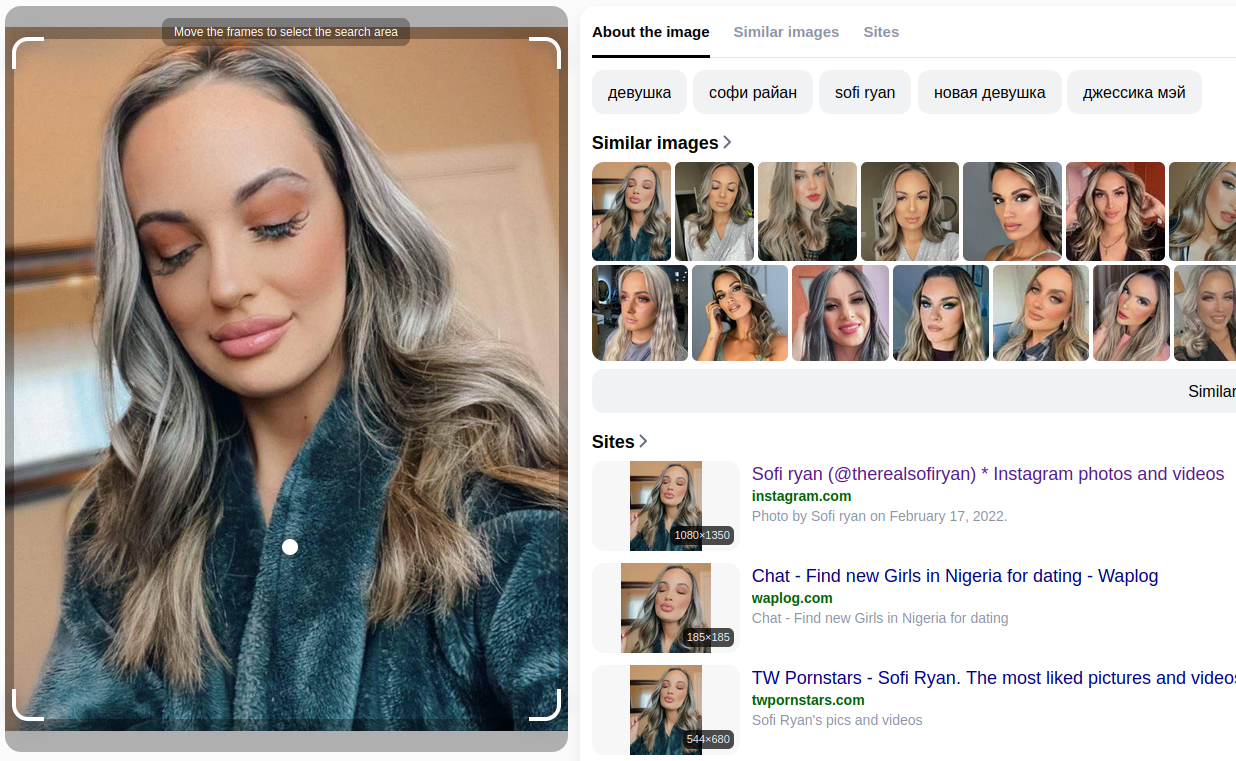Click bottom-right corner handle of search frame
This screenshot has height=761, width=1236.
tap(546, 705)
